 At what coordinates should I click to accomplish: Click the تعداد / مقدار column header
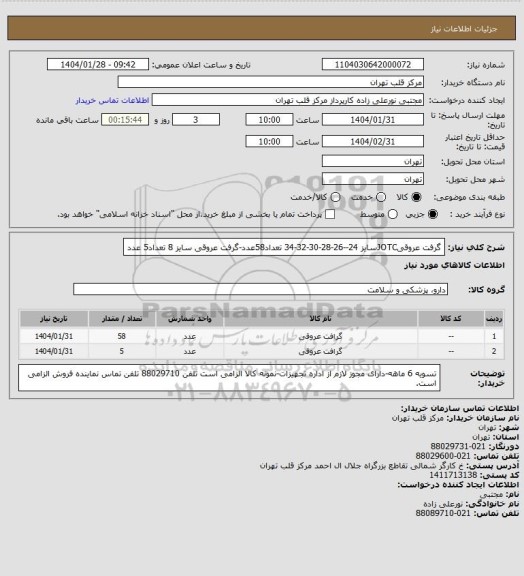122,318
